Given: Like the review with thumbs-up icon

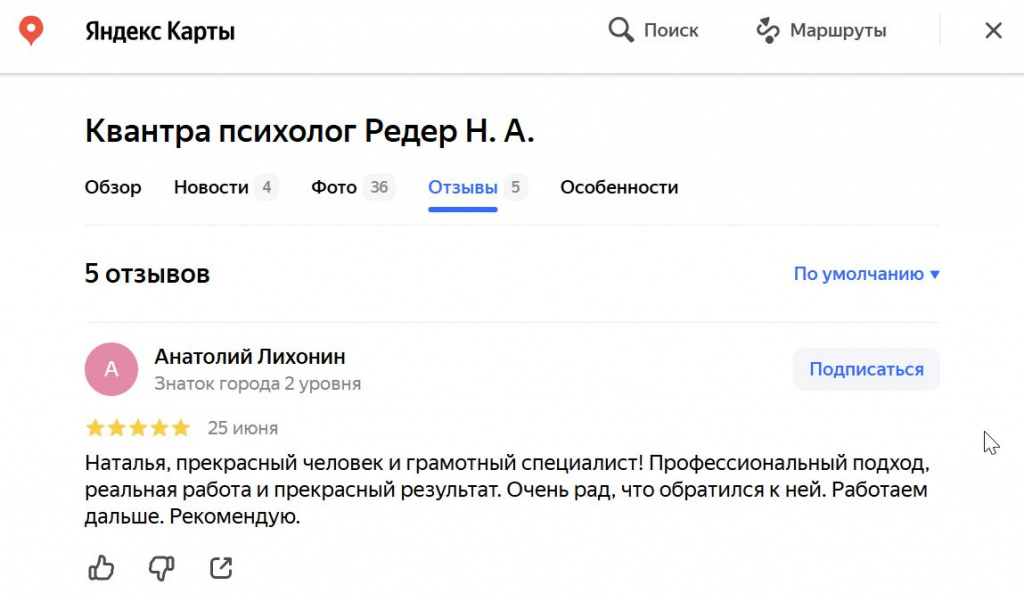Looking at the screenshot, I should [100, 567].
